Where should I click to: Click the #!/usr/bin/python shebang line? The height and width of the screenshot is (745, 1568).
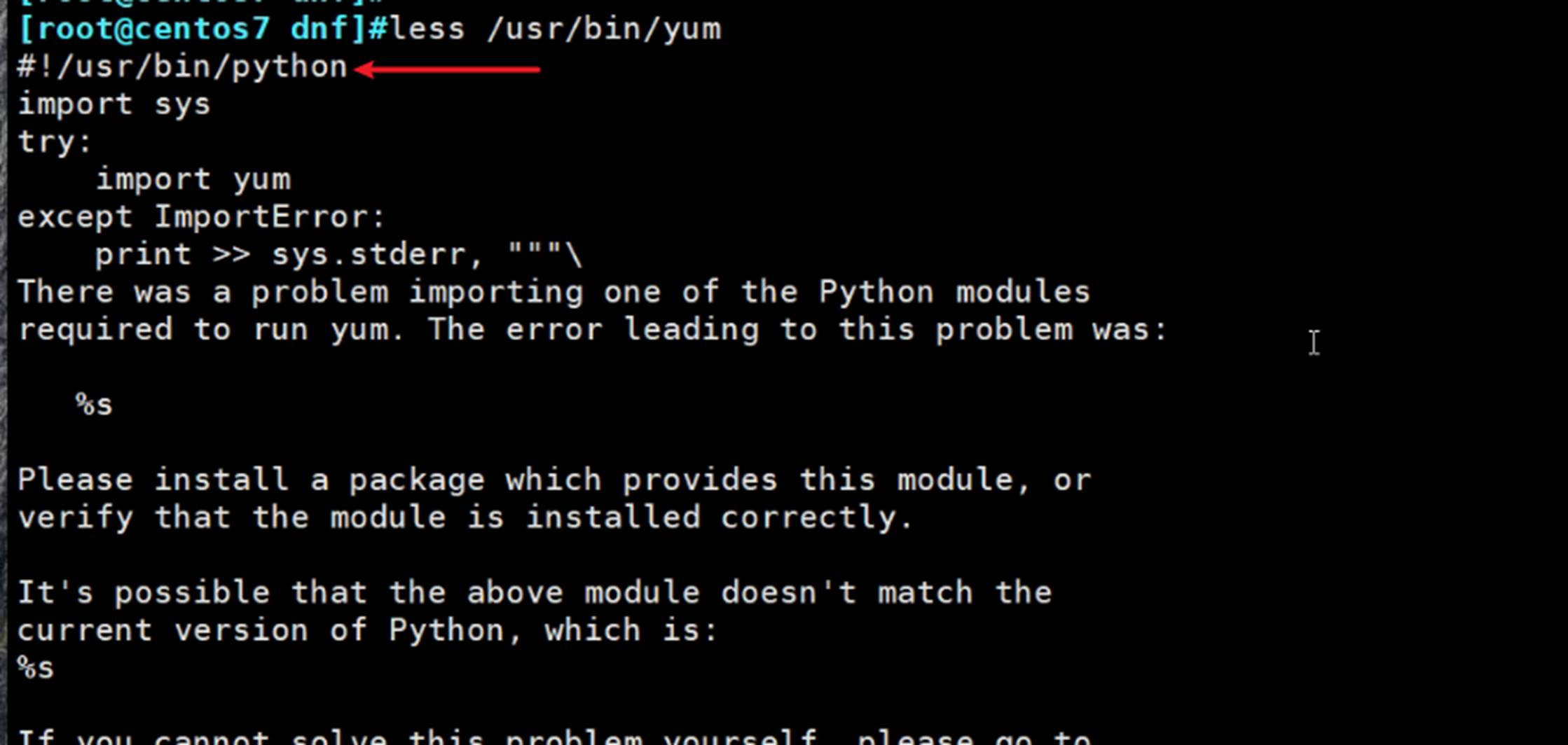(x=182, y=67)
